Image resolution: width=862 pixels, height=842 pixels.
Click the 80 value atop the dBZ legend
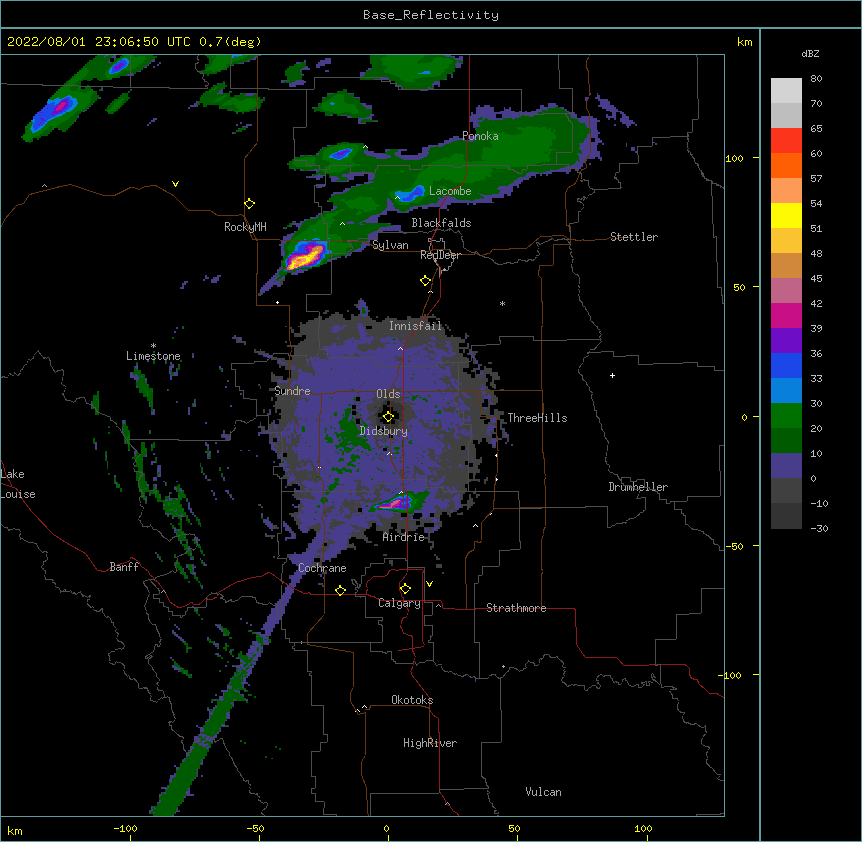tap(816, 79)
